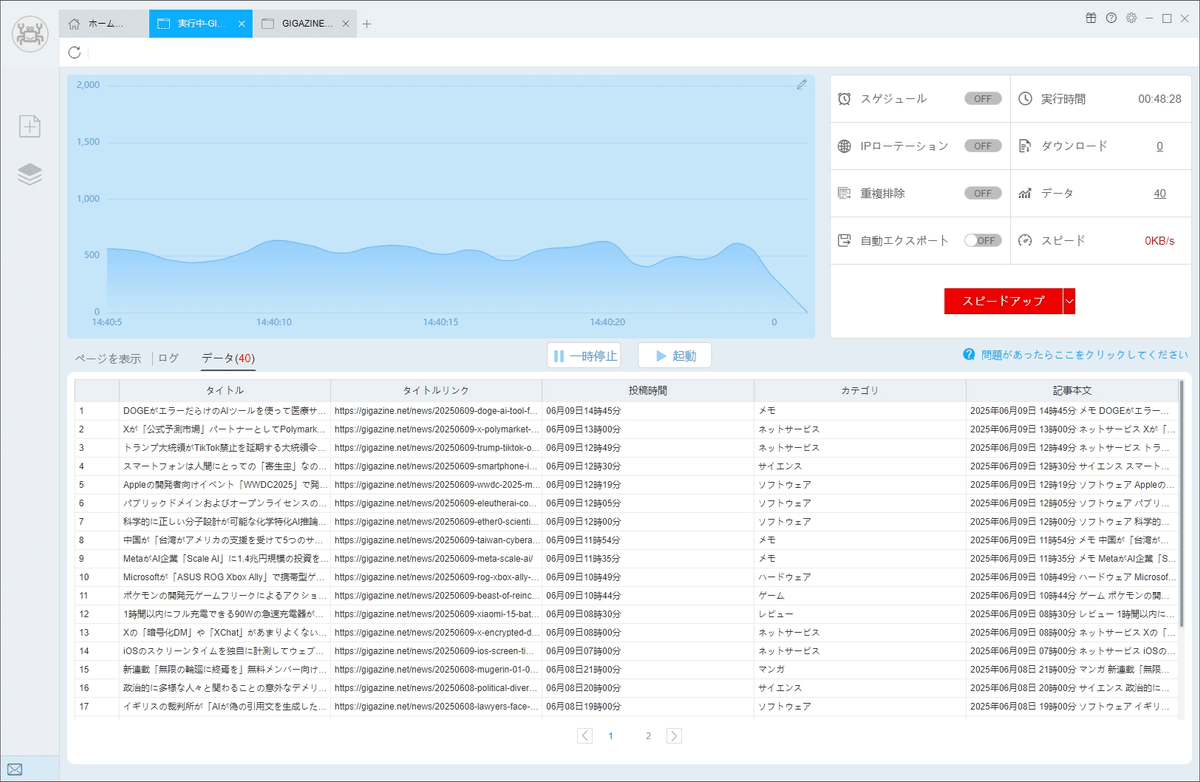Toggle 自動エクスポート switch
The width and height of the screenshot is (1200, 782).
(x=983, y=240)
